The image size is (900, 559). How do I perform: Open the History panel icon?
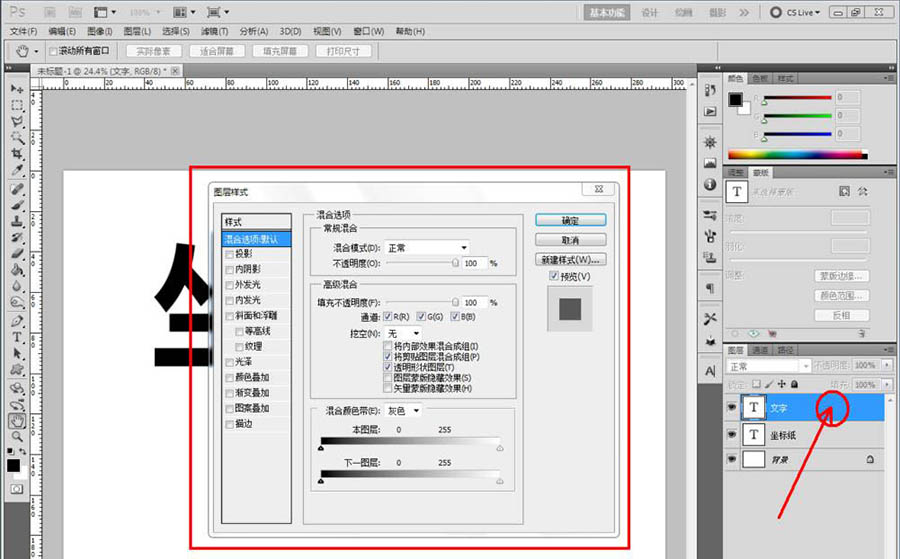(x=710, y=91)
